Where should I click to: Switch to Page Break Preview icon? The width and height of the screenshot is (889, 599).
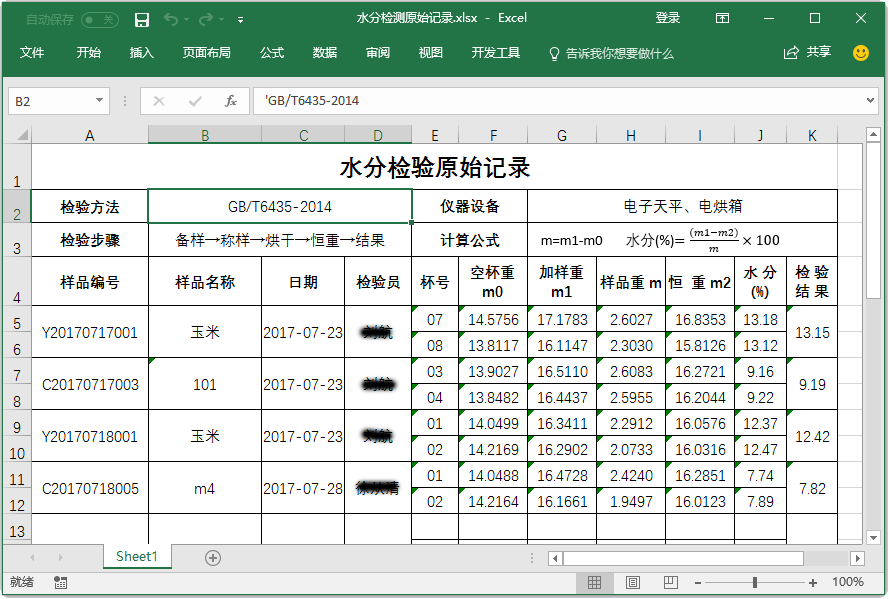coord(671,583)
